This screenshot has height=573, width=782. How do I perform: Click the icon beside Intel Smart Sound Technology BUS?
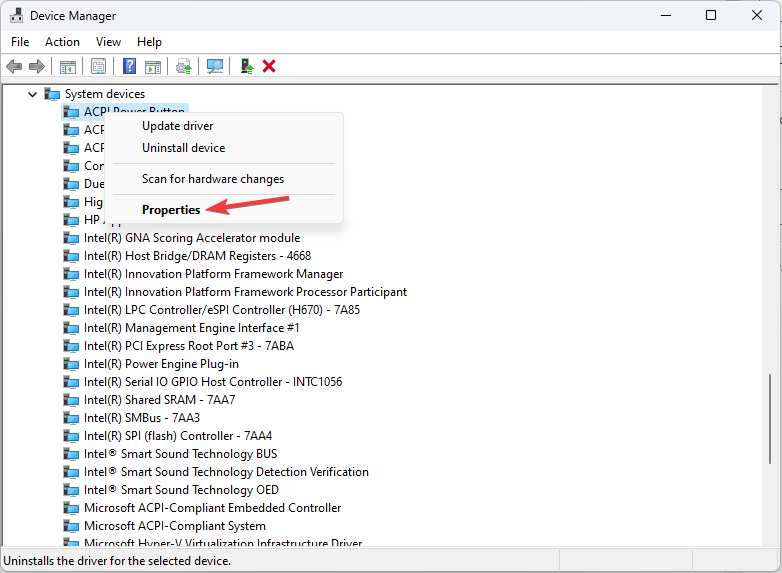[71, 454]
